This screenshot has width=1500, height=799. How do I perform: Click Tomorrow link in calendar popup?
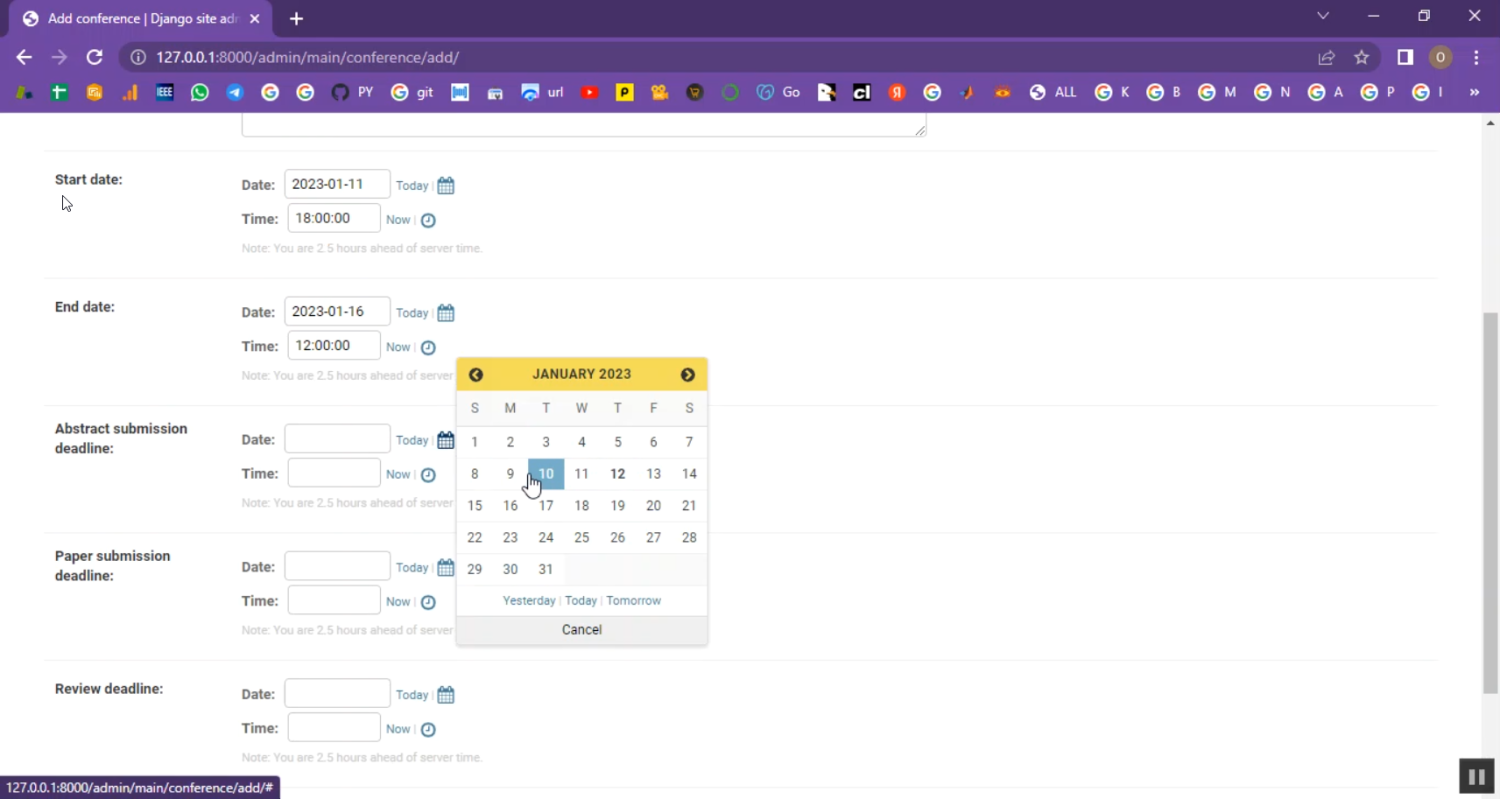633,601
